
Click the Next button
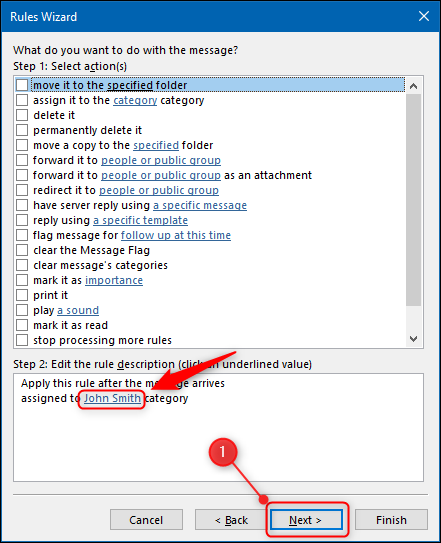click(306, 520)
